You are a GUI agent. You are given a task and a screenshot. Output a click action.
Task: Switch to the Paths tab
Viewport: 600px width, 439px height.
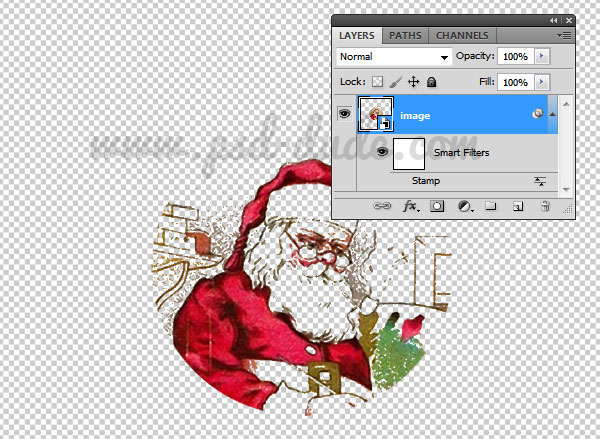click(x=405, y=36)
